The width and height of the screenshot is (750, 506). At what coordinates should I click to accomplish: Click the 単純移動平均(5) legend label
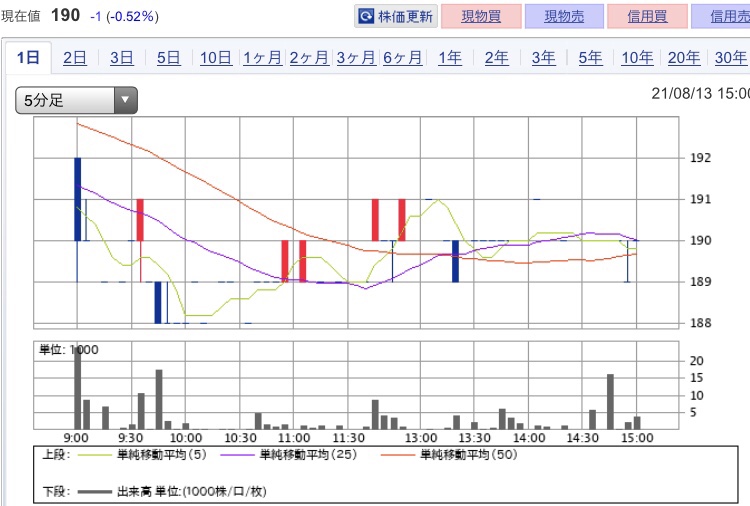pos(162,454)
